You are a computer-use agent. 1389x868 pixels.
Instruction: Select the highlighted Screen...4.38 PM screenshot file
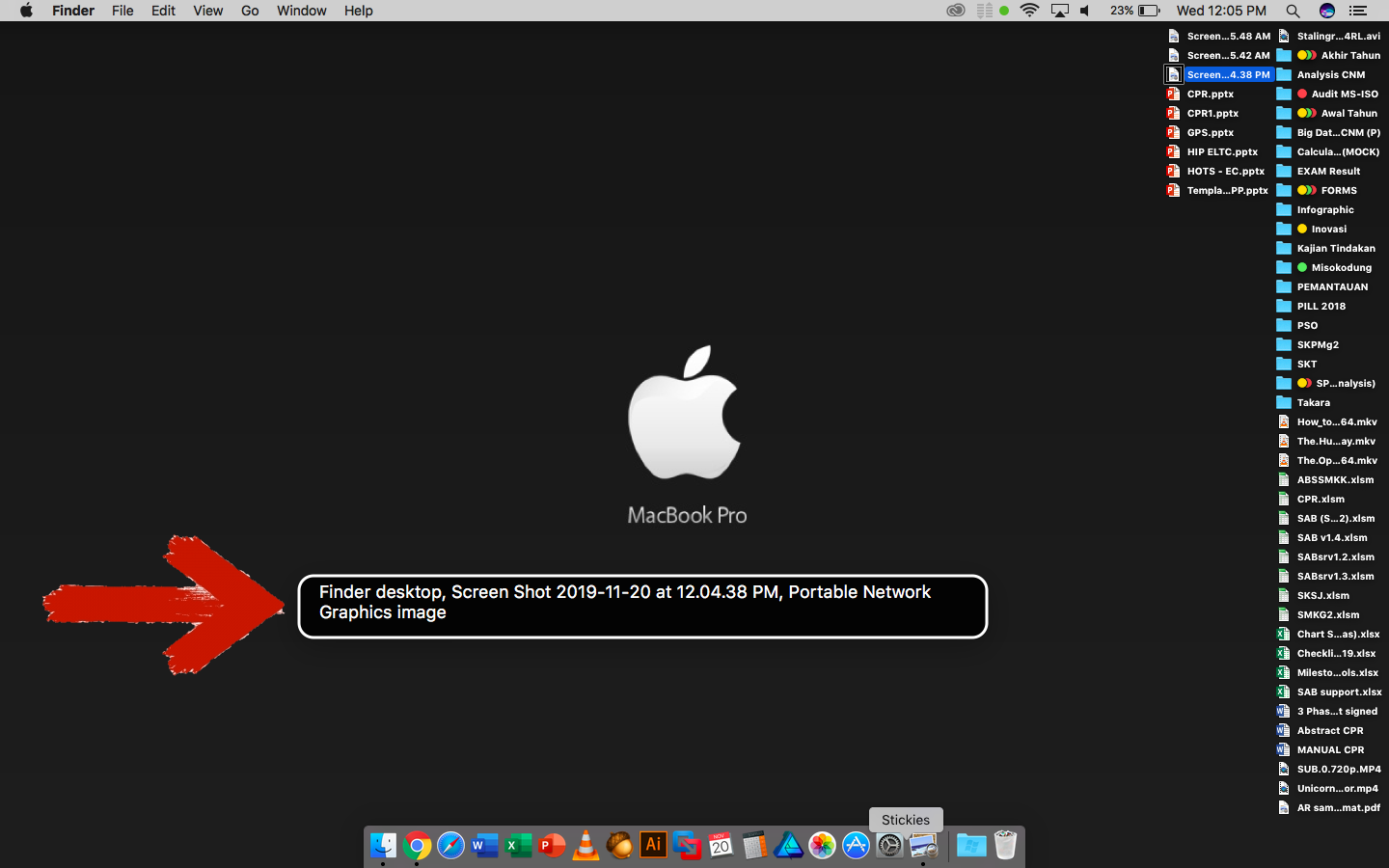click(x=1219, y=74)
